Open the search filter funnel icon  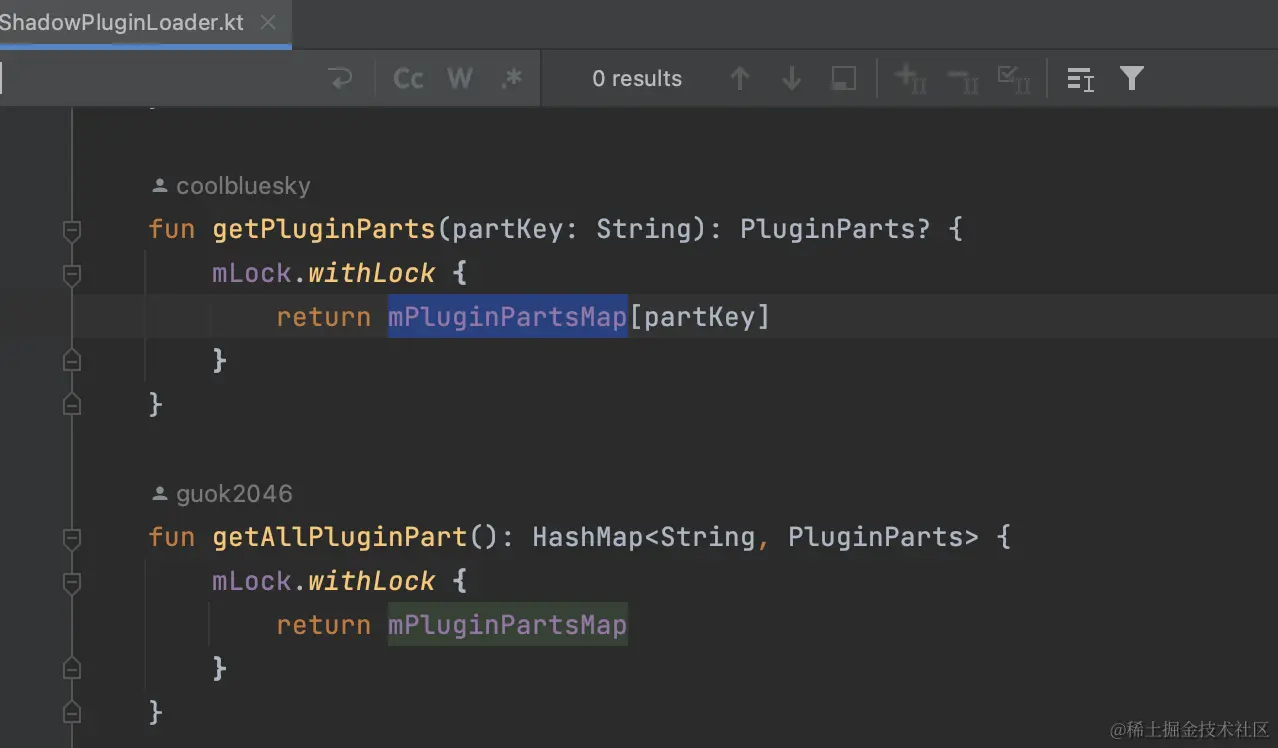click(1132, 79)
